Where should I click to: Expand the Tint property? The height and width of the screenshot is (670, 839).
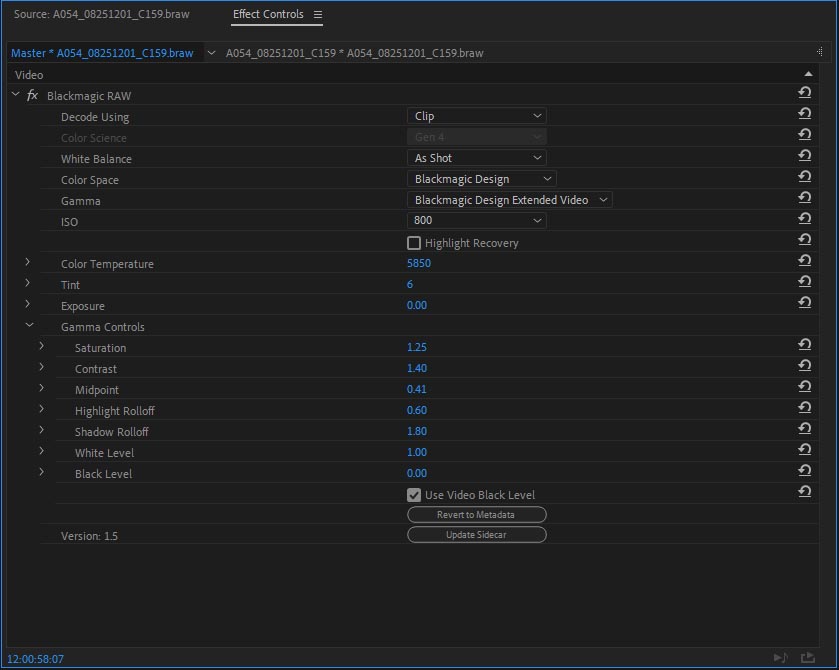click(27, 283)
